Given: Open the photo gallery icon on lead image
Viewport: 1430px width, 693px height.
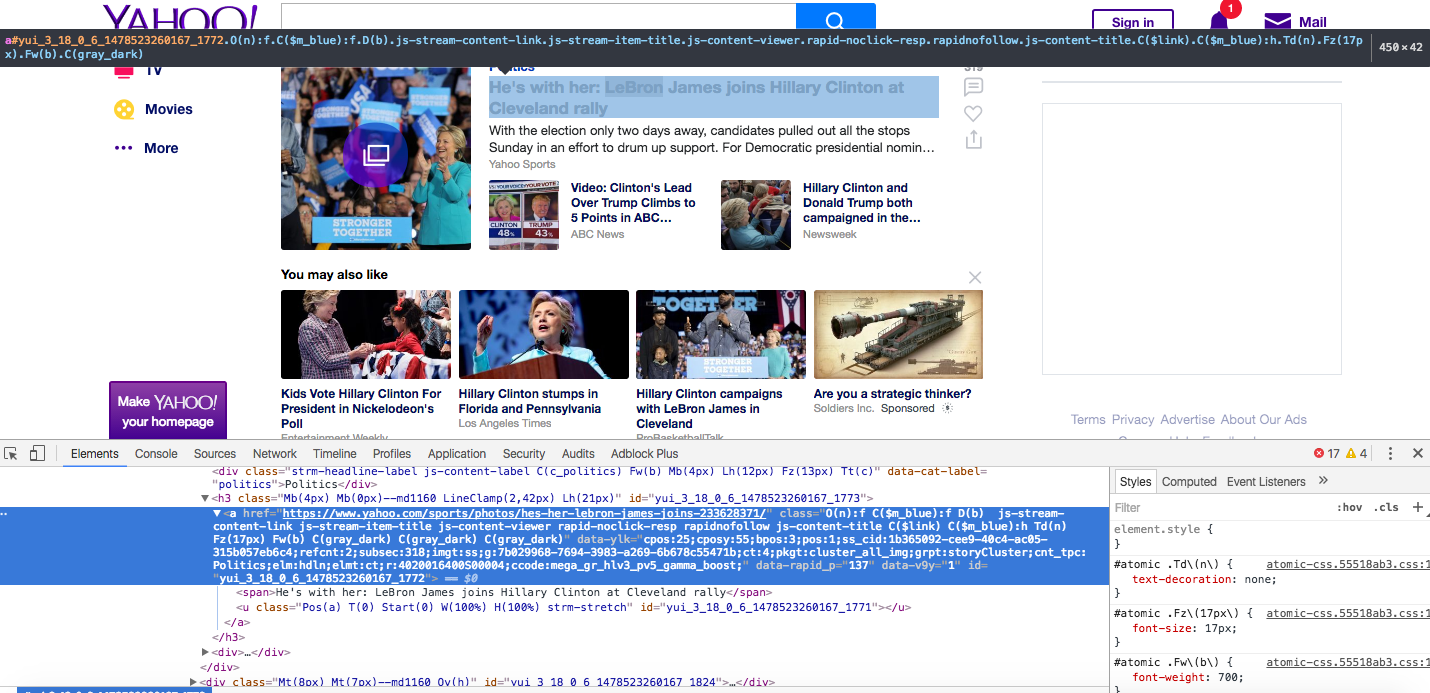Looking at the screenshot, I should (x=376, y=155).
